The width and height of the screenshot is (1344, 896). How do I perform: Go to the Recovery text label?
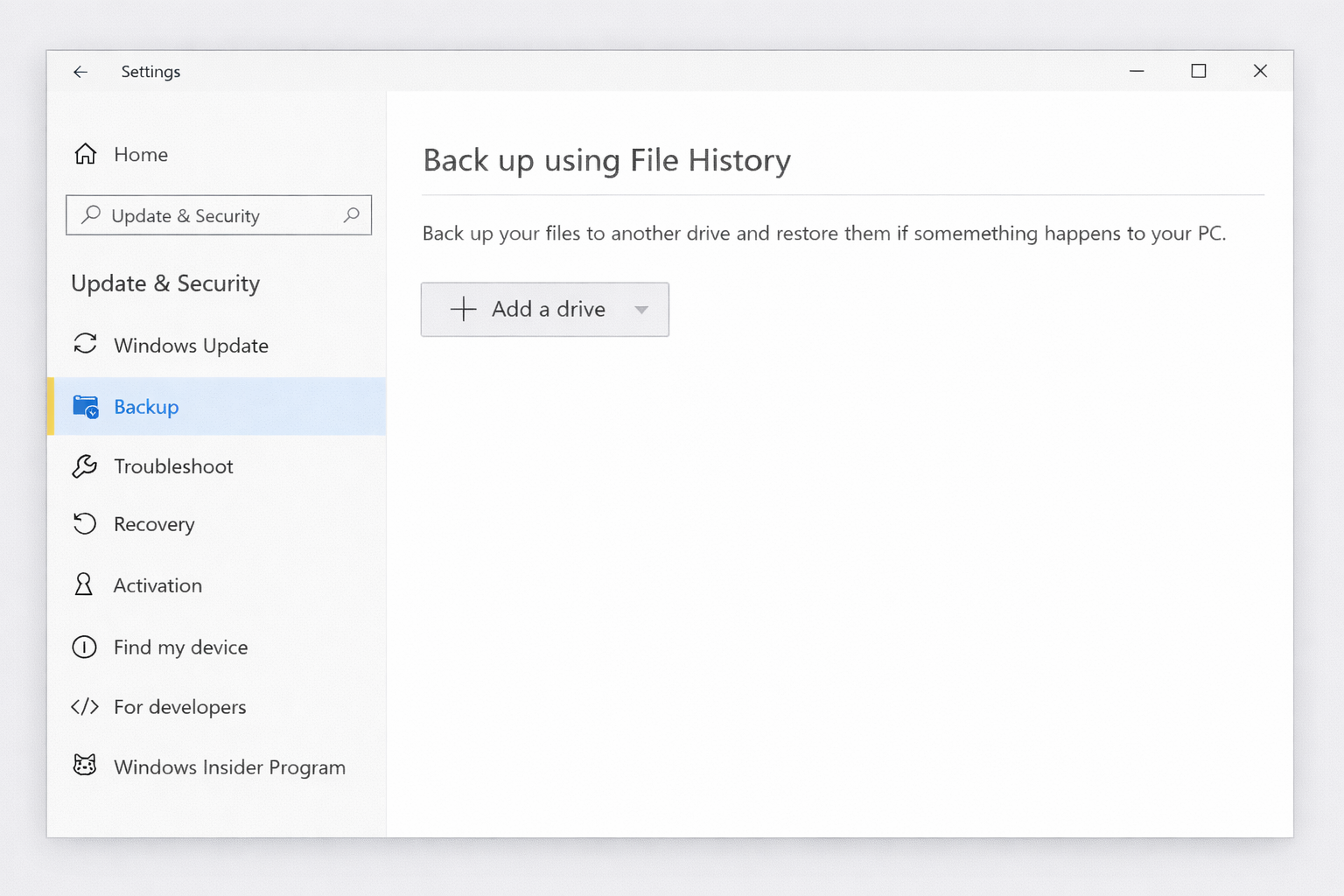point(154,524)
